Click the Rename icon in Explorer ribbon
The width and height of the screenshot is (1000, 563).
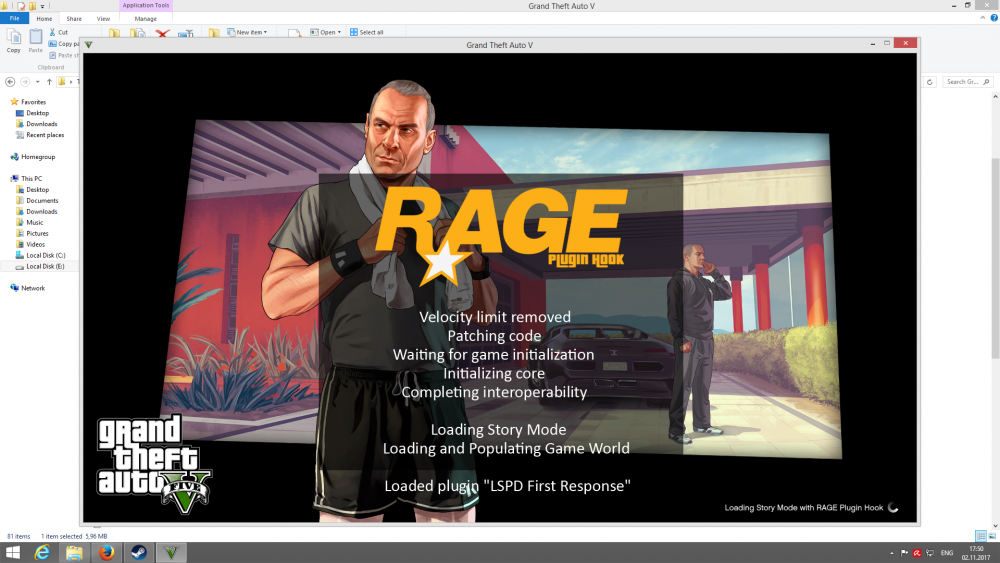tap(186, 33)
